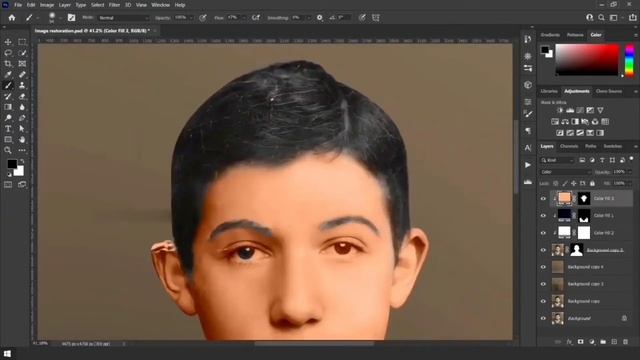The image size is (640, 360).
Task: Click the Brightness/Contrast adjustment icon
Action: click(x=560, y=110)
